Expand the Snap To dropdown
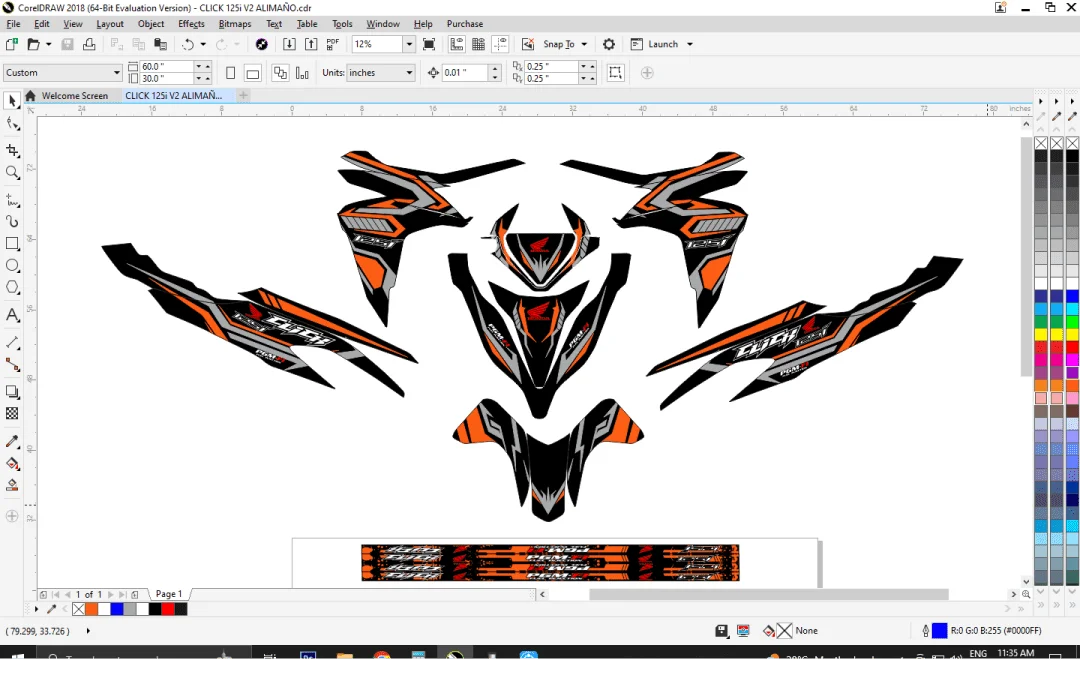This screenshot has height=675, width=1080. coord(585,44)
